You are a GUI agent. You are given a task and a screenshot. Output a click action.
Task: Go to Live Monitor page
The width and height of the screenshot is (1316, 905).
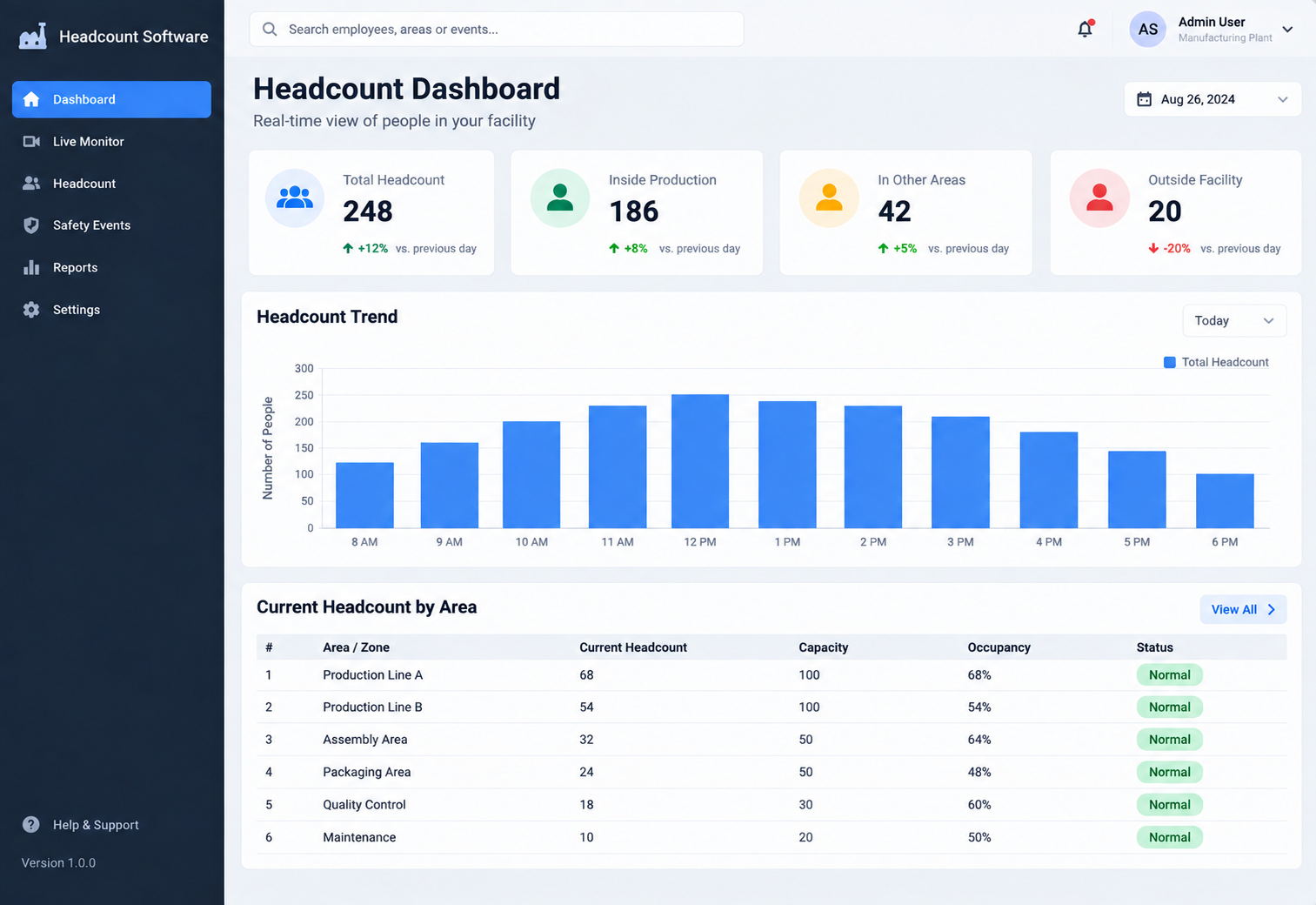[x=111, y=141]
